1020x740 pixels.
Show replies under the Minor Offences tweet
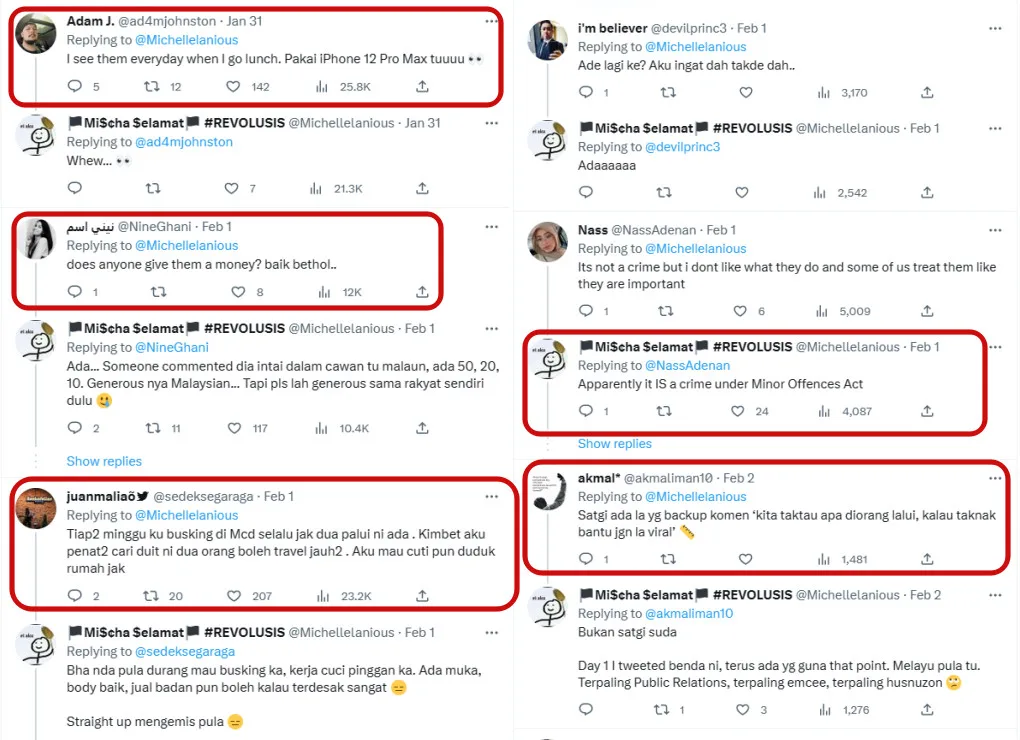[x=614, y=443]
